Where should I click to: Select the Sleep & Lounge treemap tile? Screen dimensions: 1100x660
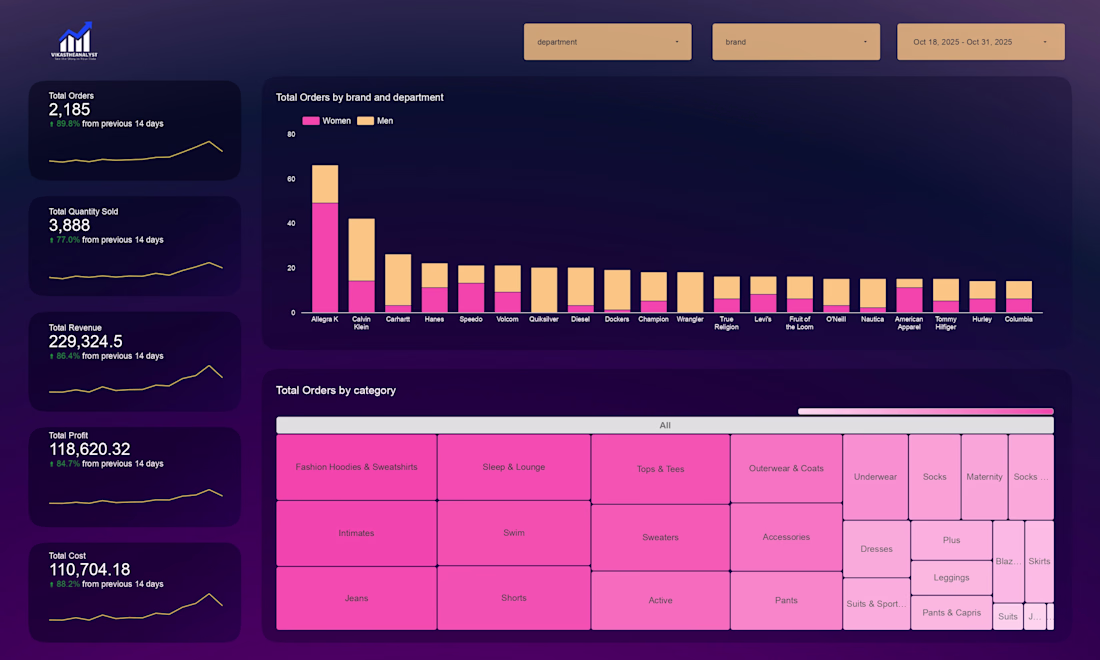click(x=514, y=467)
